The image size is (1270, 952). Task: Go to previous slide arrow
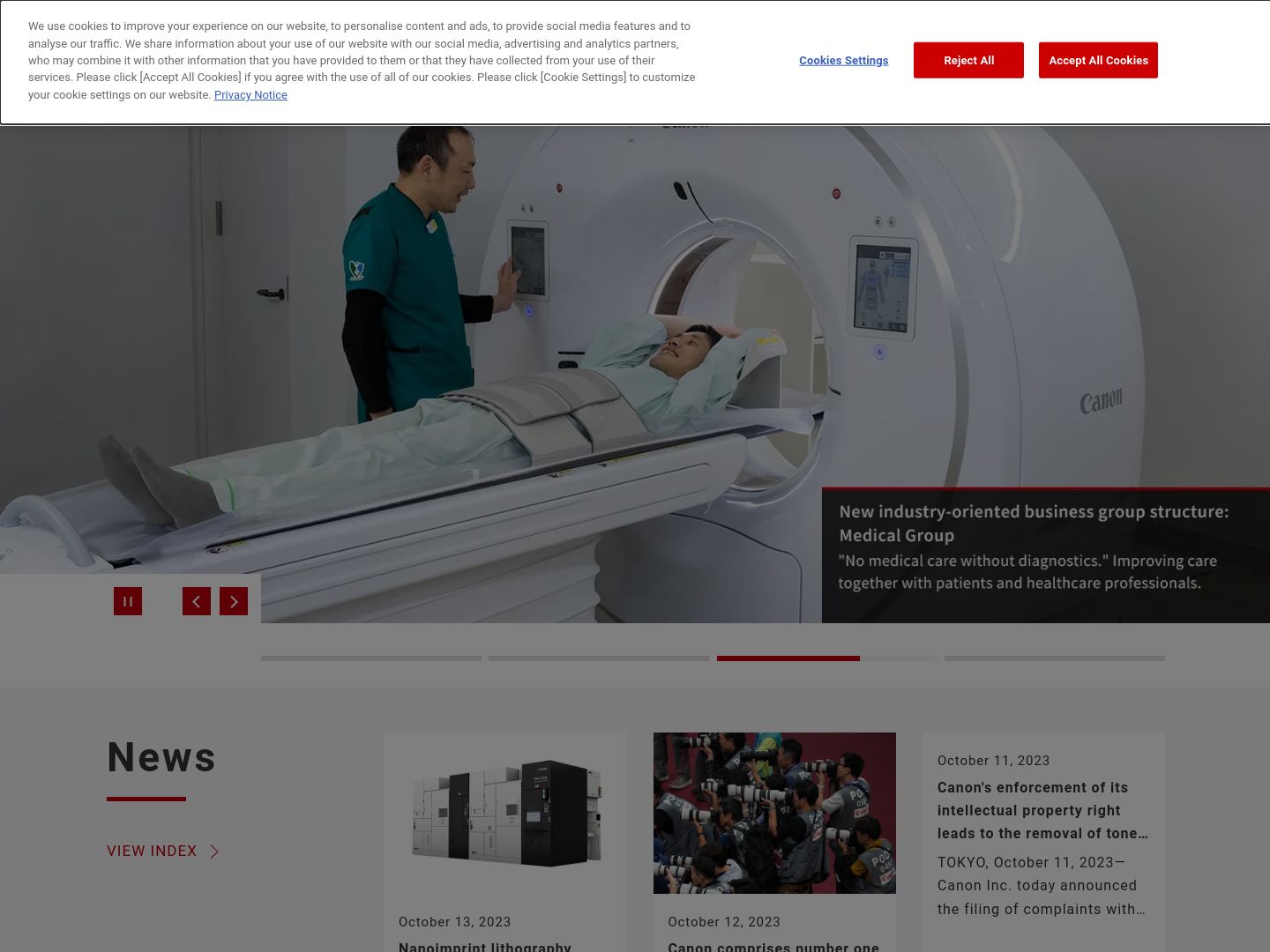pos(197,601)
